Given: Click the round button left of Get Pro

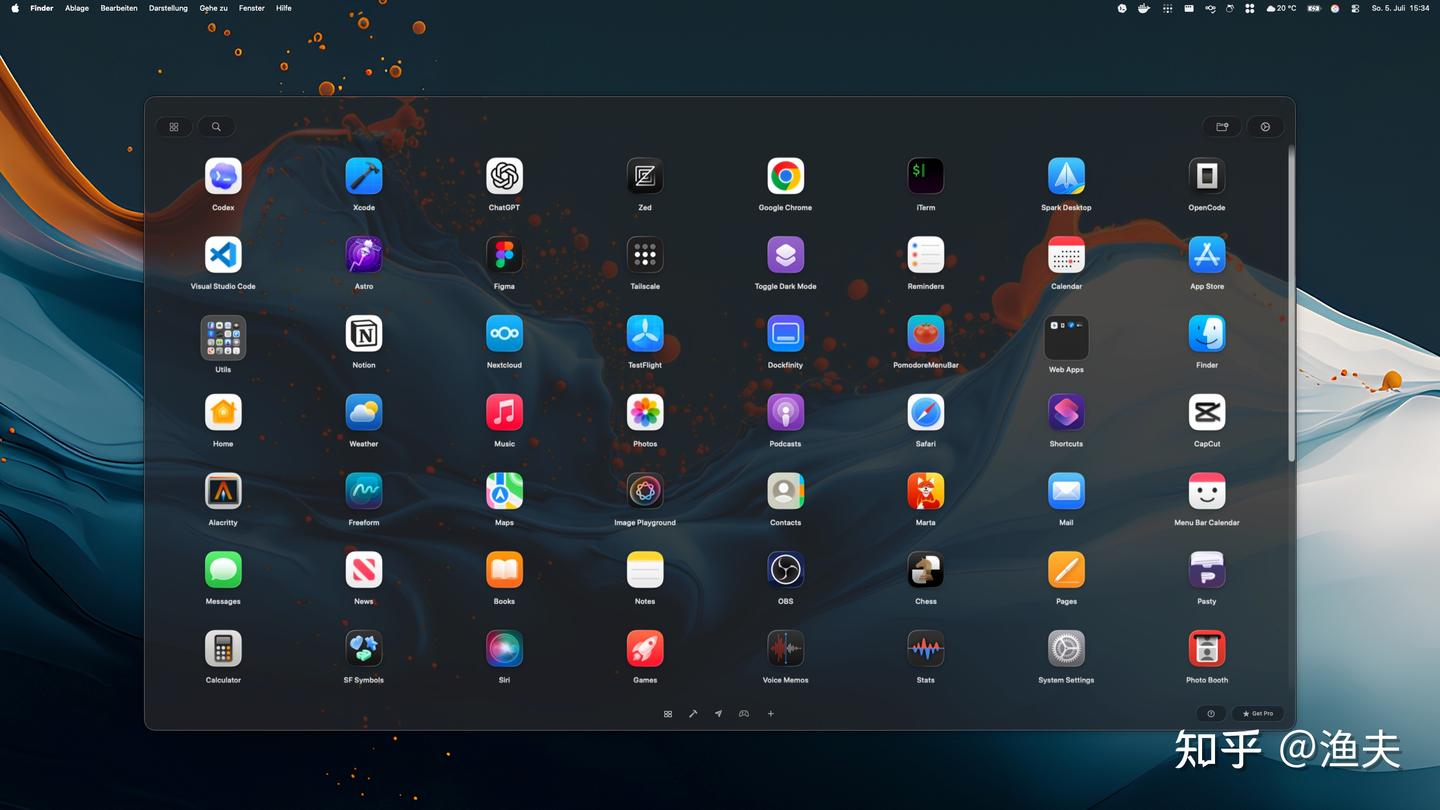Looking at the screenshot, I should (x=1211, y=714).
